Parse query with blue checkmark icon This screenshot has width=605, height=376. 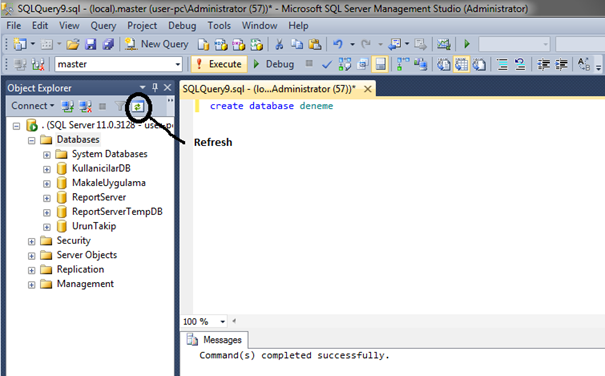(327, 64)
